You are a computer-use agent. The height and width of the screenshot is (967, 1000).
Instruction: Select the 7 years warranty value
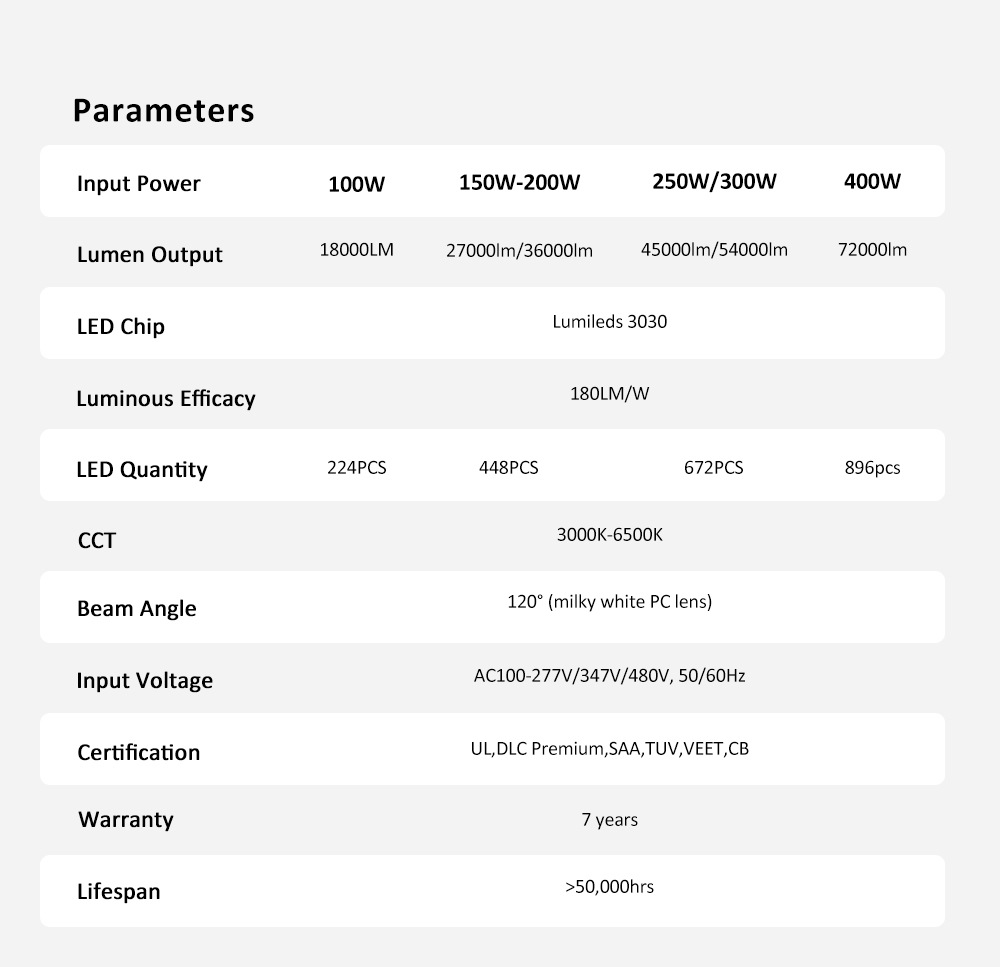609,820
